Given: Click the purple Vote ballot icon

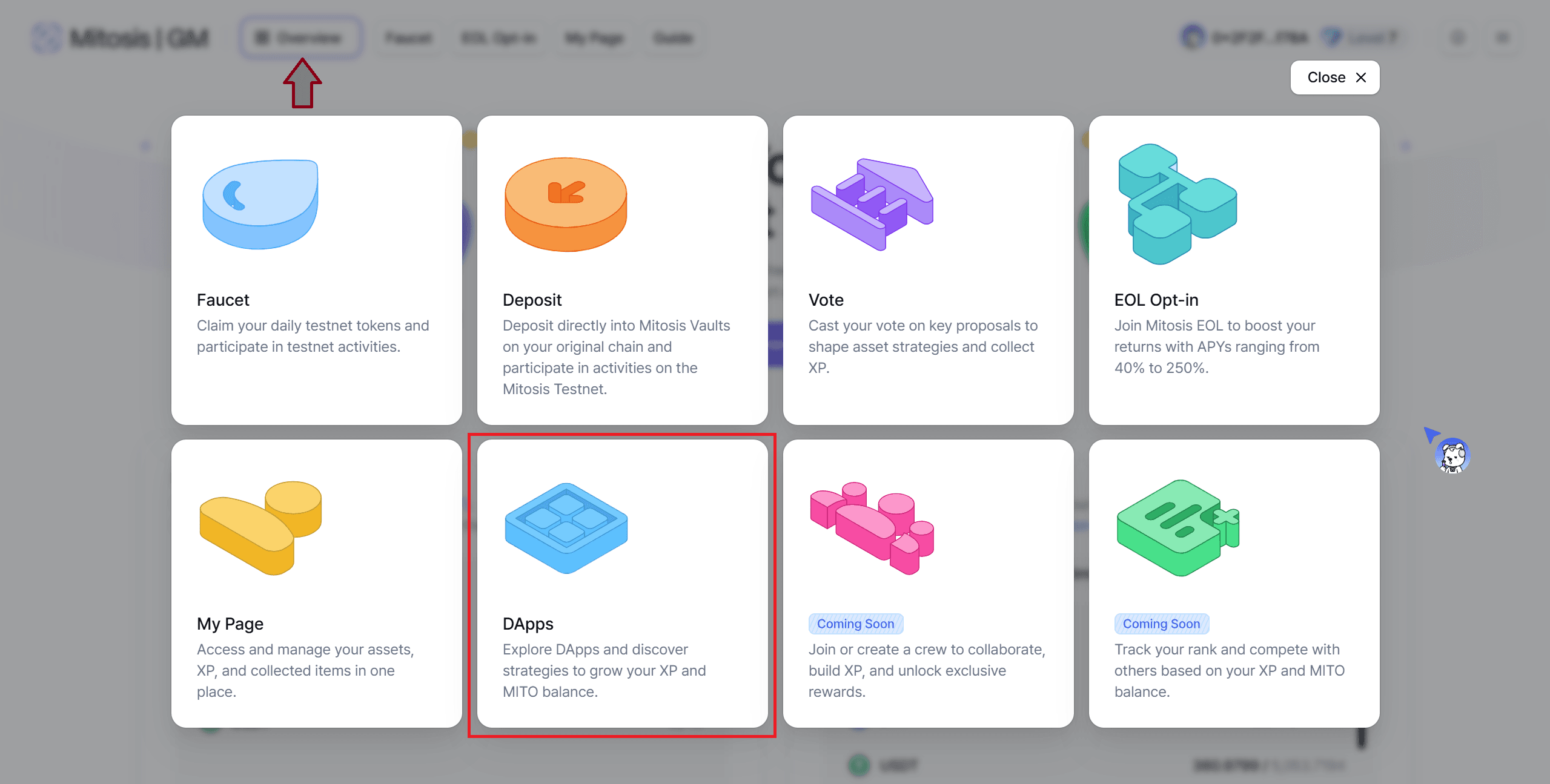Looking at the screenshot, I should (x=872, y=204).
